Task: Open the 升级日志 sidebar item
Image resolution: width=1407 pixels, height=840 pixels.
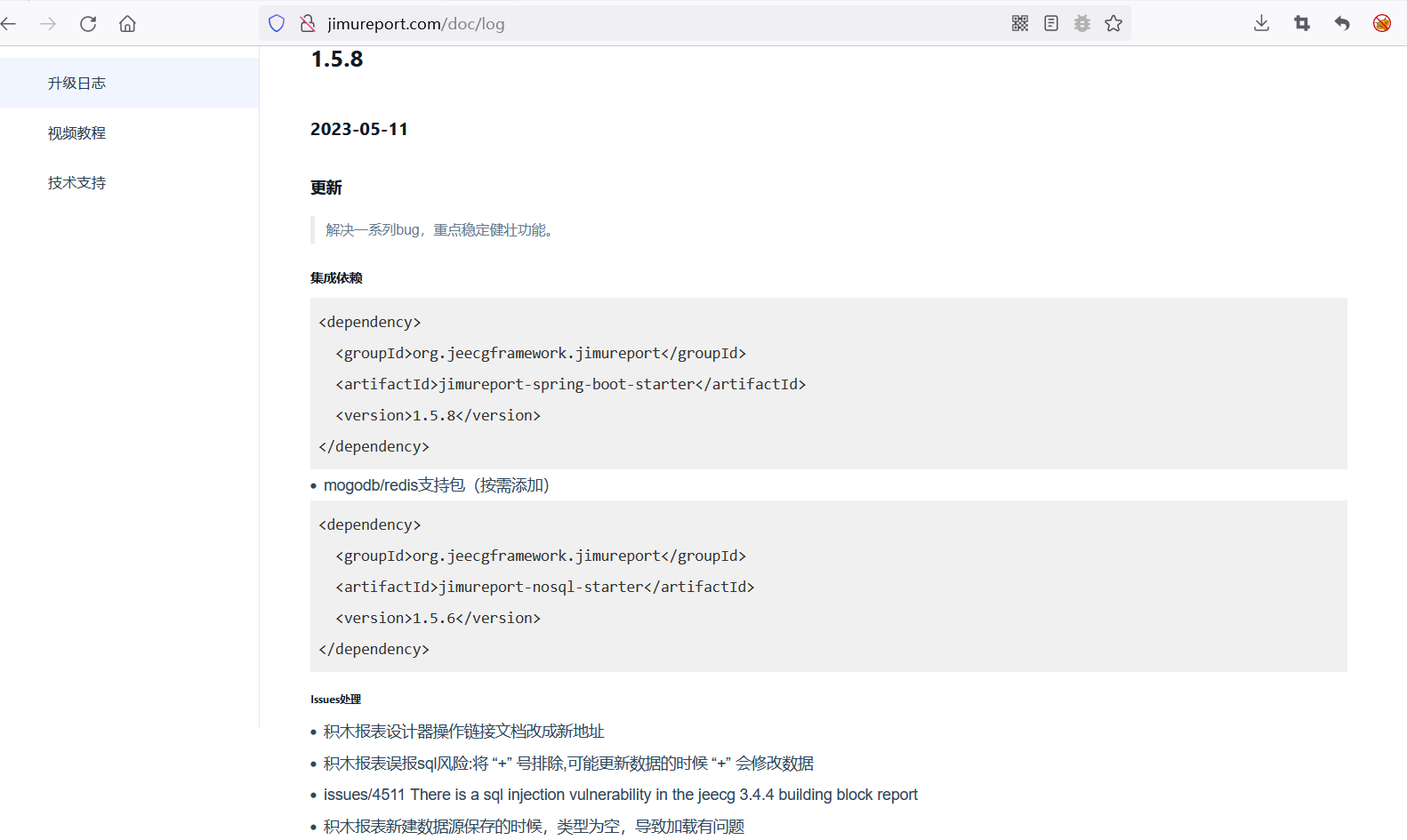Action: pos(129,83)
